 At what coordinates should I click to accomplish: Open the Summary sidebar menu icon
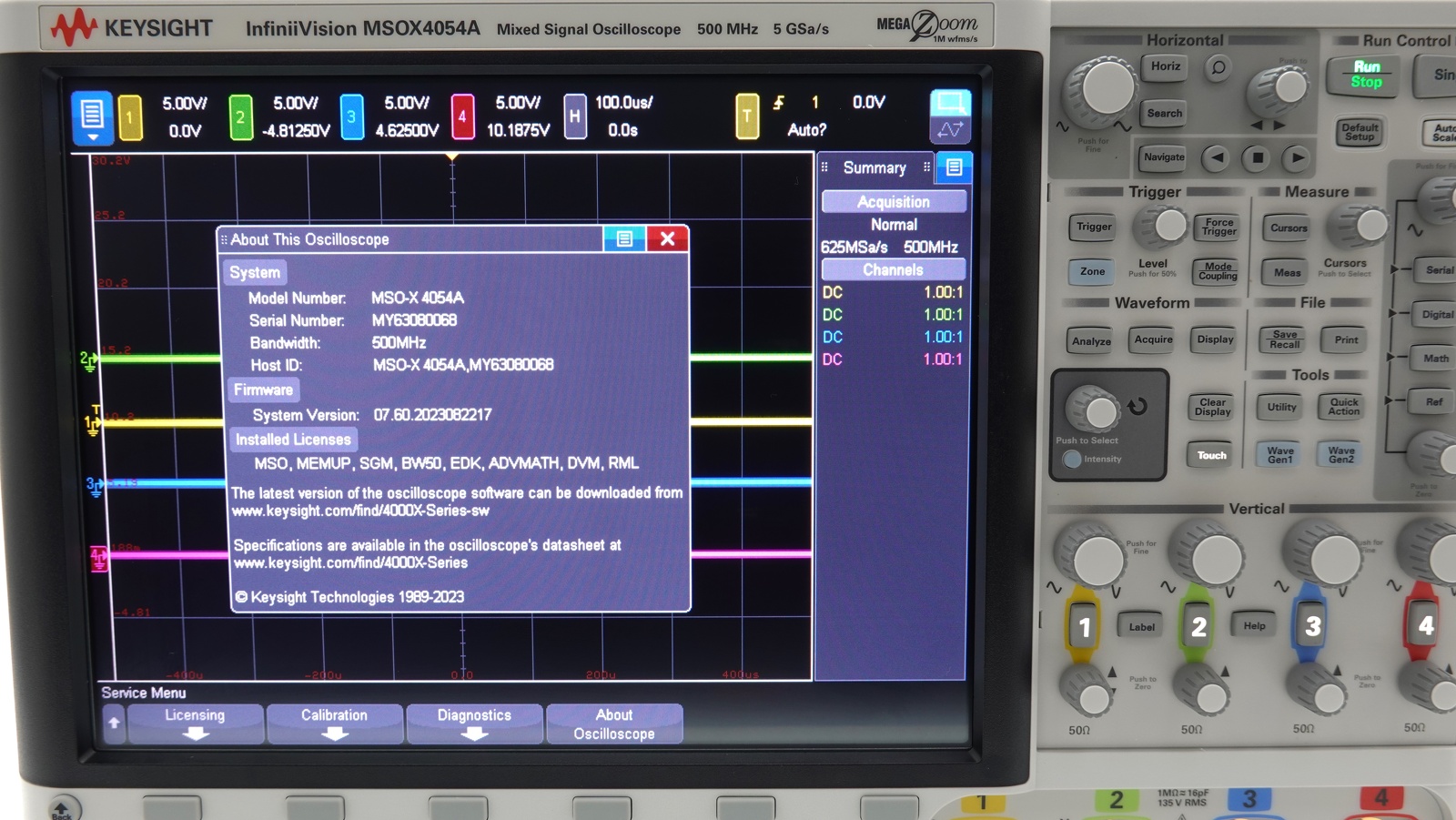click(x=954, y=167)
